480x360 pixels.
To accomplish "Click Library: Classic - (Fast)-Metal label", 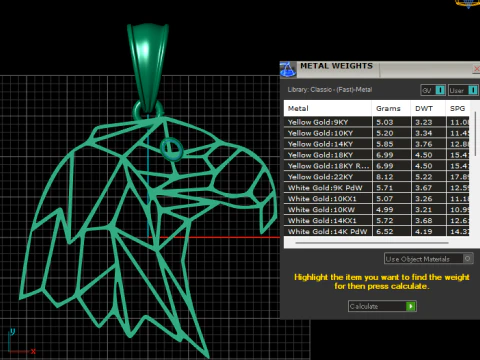I will [330, 90].
